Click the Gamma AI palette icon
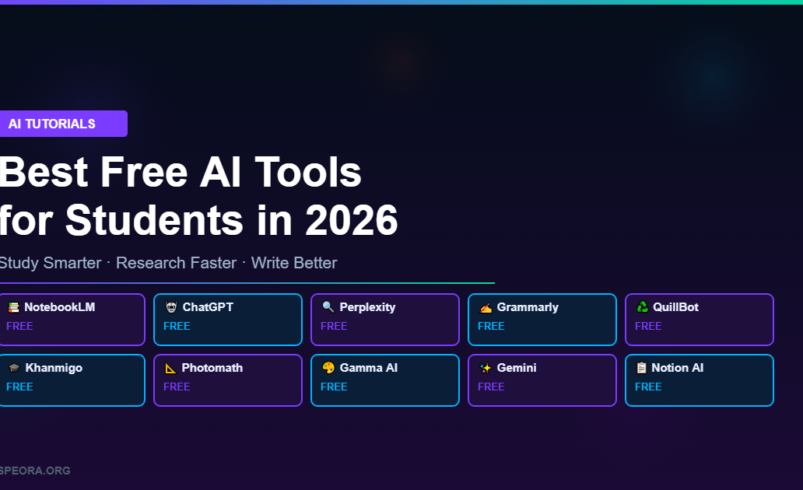803x490 pixels. click(x=328, y=368)
